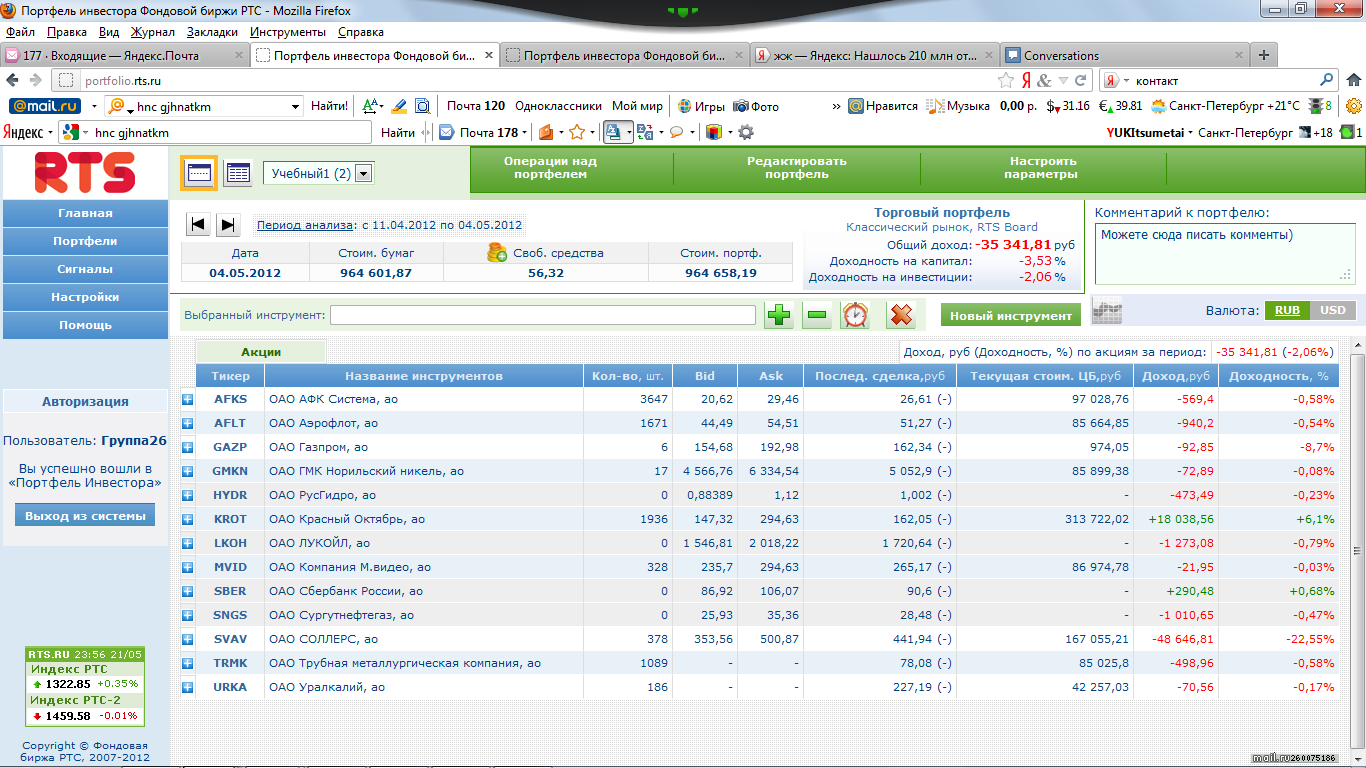Switch to the Яндекс.Почта Входящие tab
Viewport: 1366px width, 768px height.
point(124,56)
